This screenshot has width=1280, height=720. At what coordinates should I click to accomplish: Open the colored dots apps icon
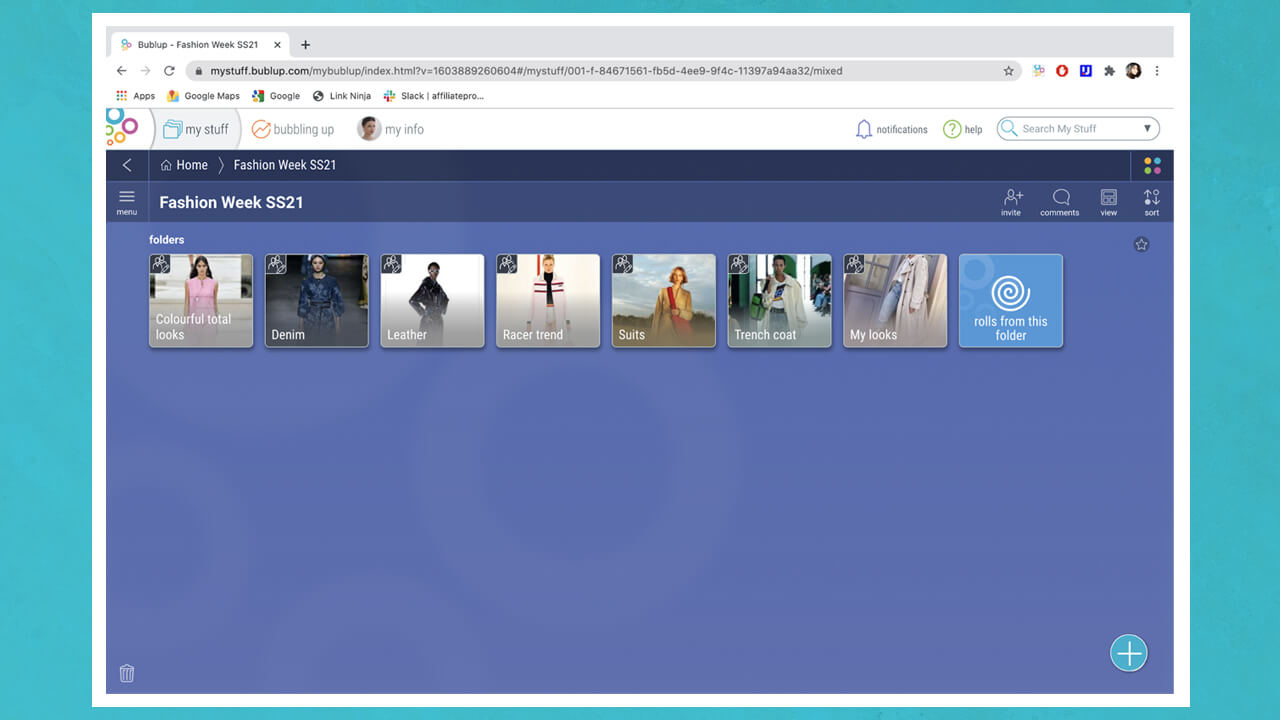coord(1152,165)
